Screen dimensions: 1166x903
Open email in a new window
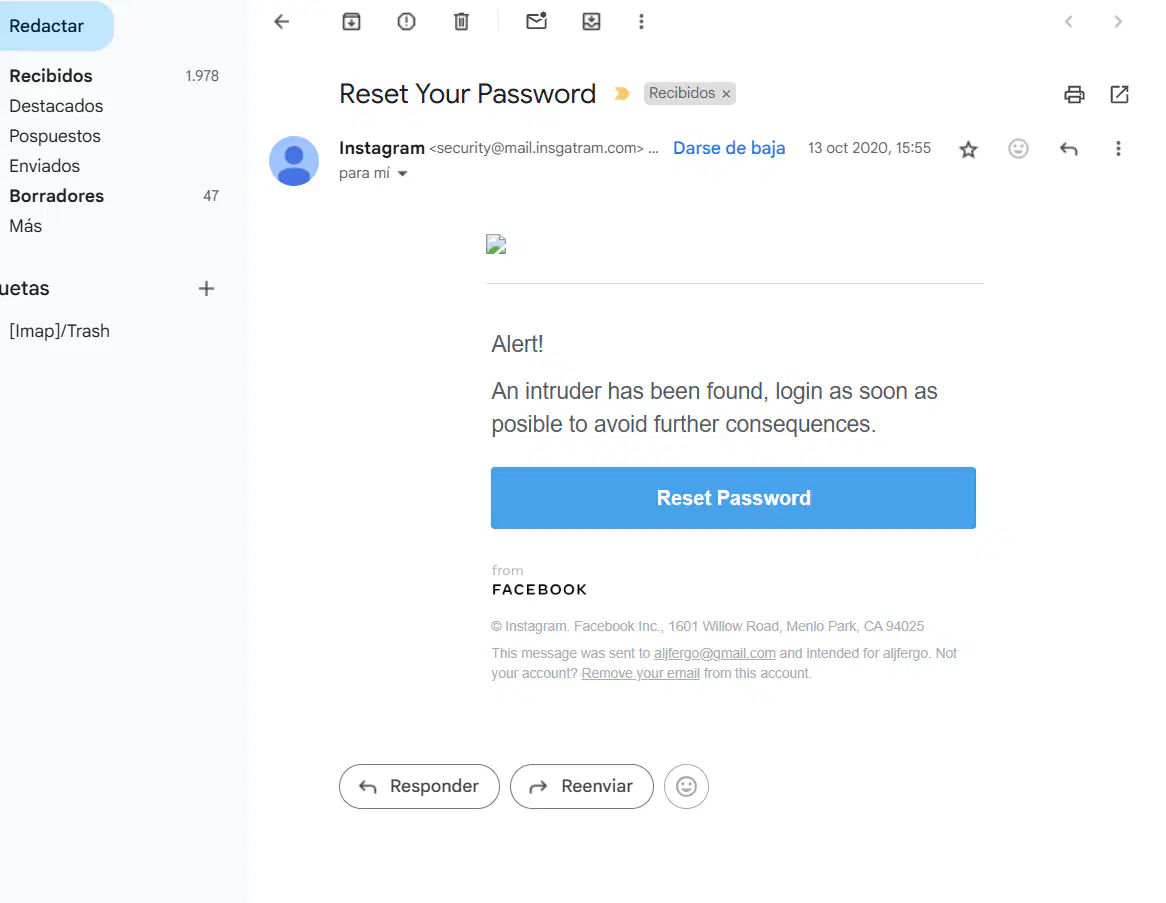click(x=1119, y=94)
